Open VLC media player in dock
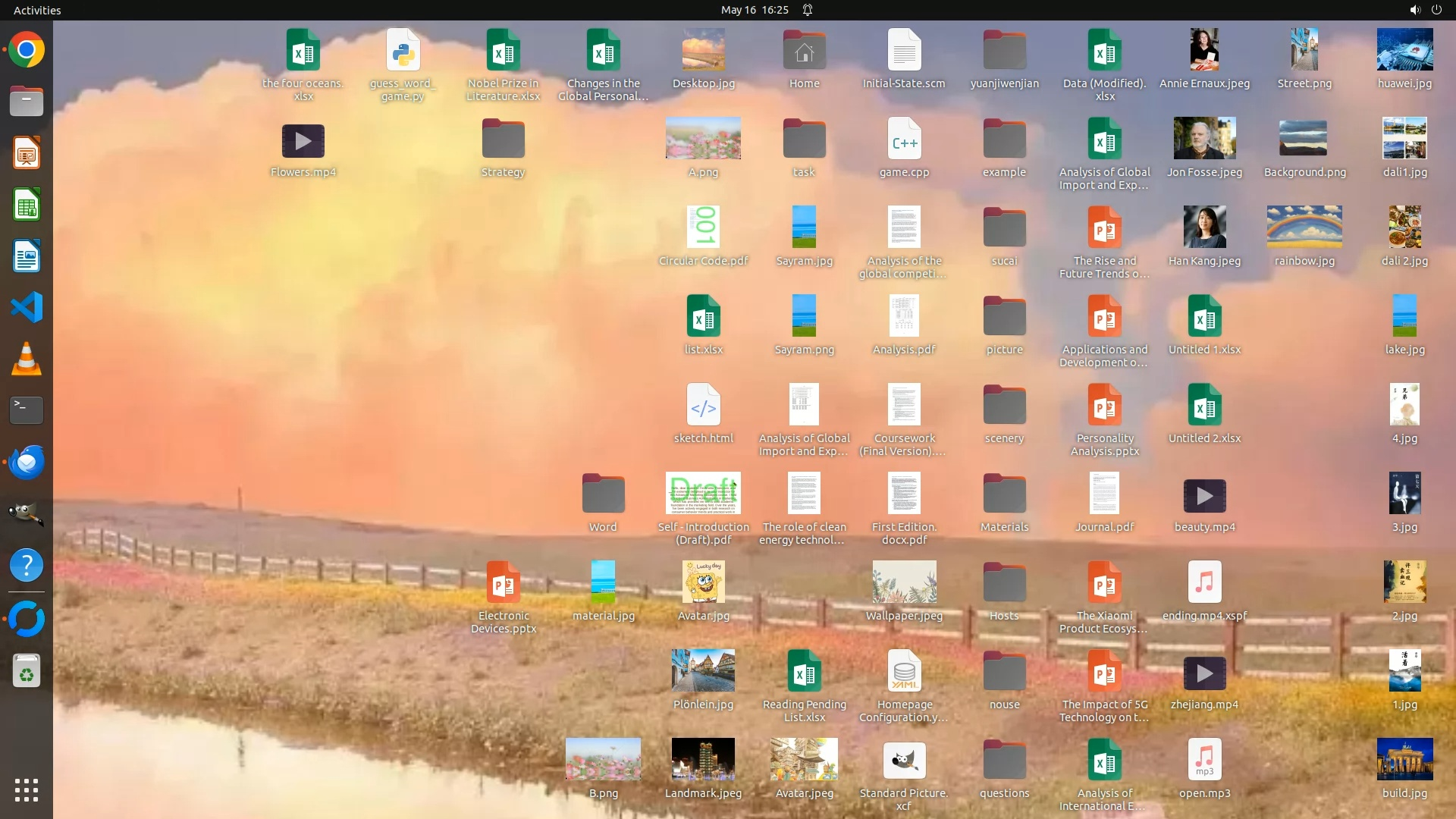This screenshot has height=819, width=1456. (x=27, y=359)
